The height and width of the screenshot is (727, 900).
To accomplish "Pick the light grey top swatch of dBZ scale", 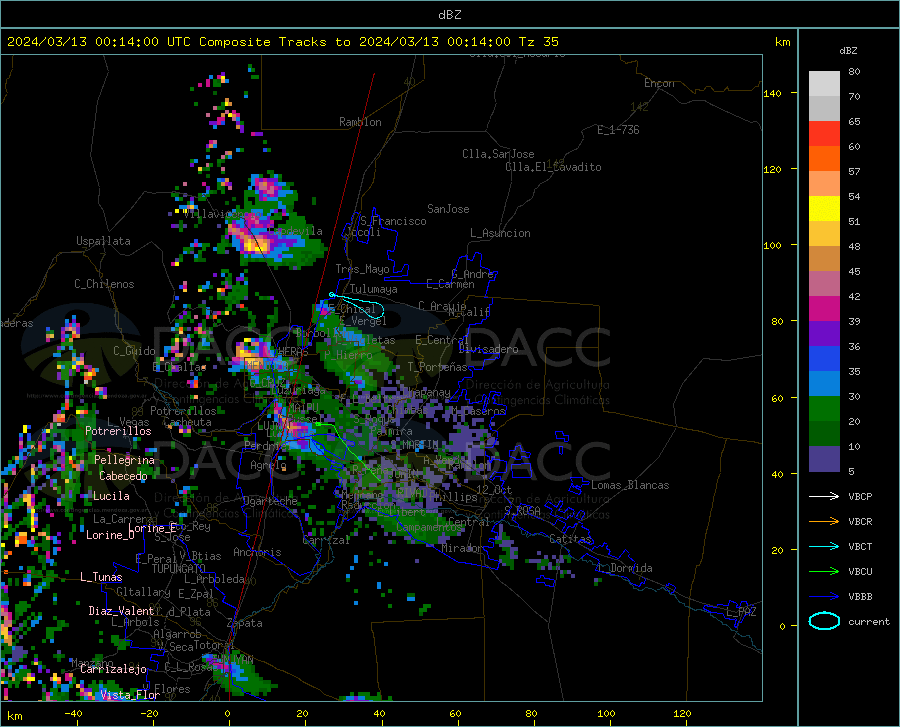I will (824, 84).
